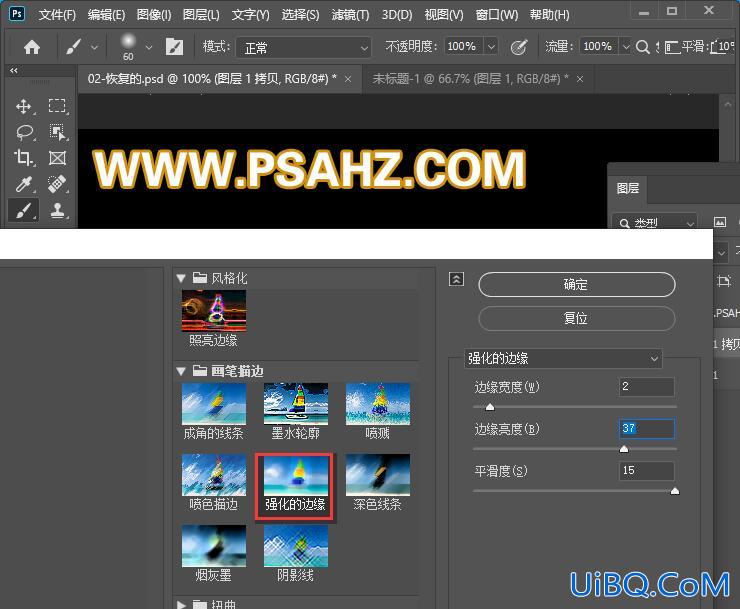The height and width of the screenshot is (609, 740).
Task: Toggle pressure for opacity icon
Action: point(519,47)
